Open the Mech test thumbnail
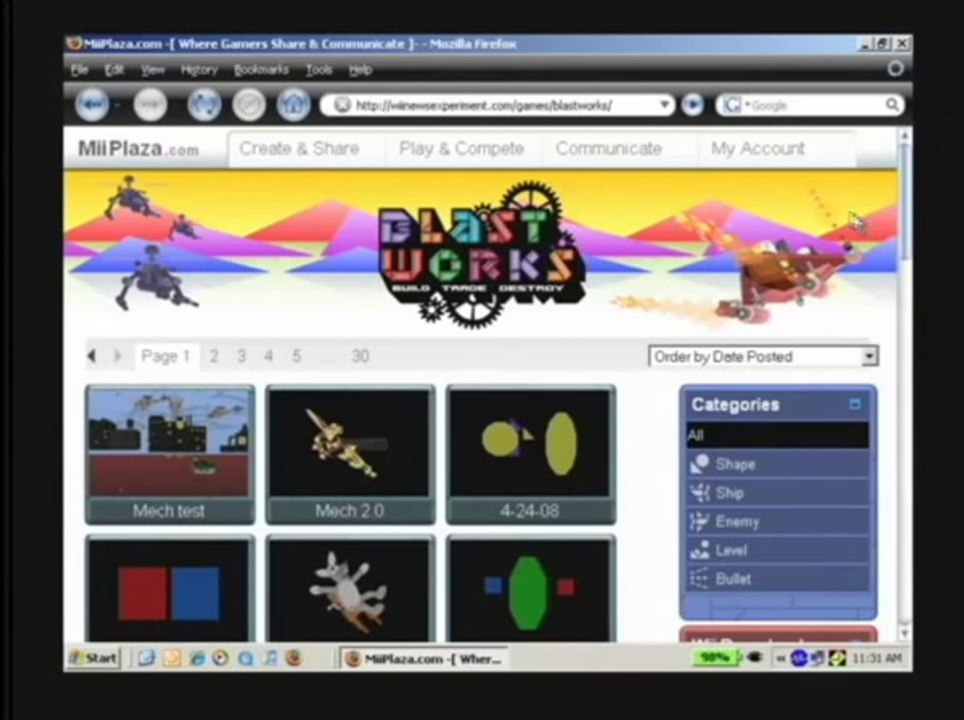The image size is (964, 720). pyautogui.click(x=170, y=455)
